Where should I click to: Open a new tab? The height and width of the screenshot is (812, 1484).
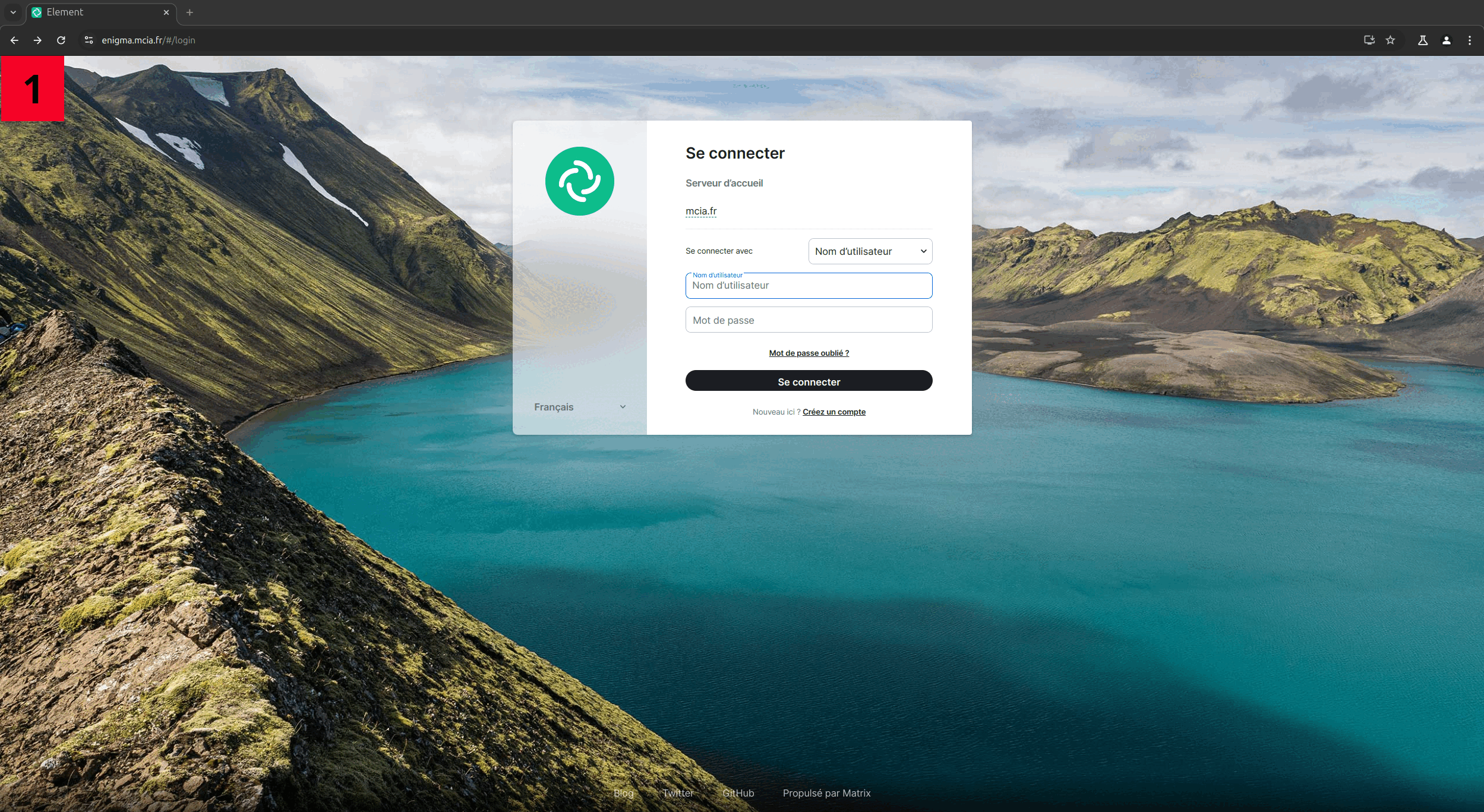[x=190, y=12]
